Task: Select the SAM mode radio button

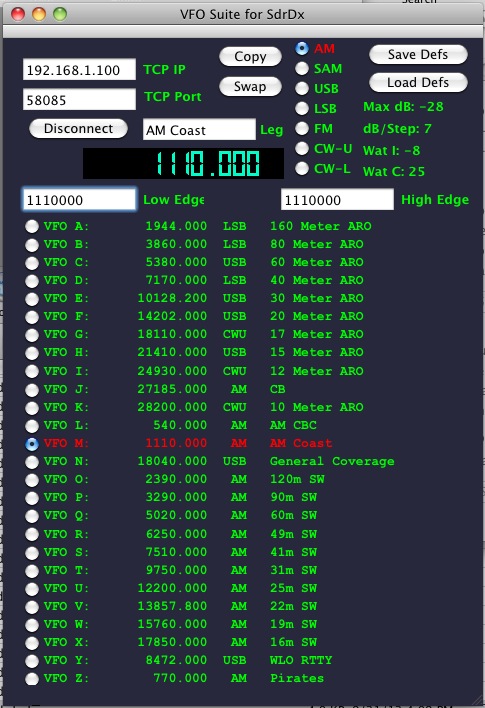Action: click(x=302, y=69)
